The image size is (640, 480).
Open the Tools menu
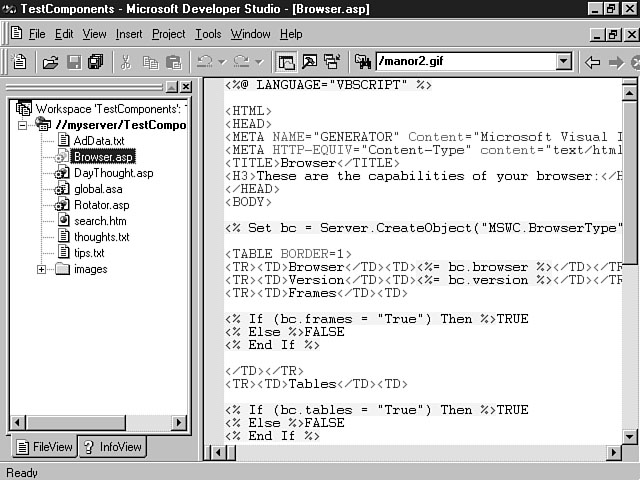(208, 34)
